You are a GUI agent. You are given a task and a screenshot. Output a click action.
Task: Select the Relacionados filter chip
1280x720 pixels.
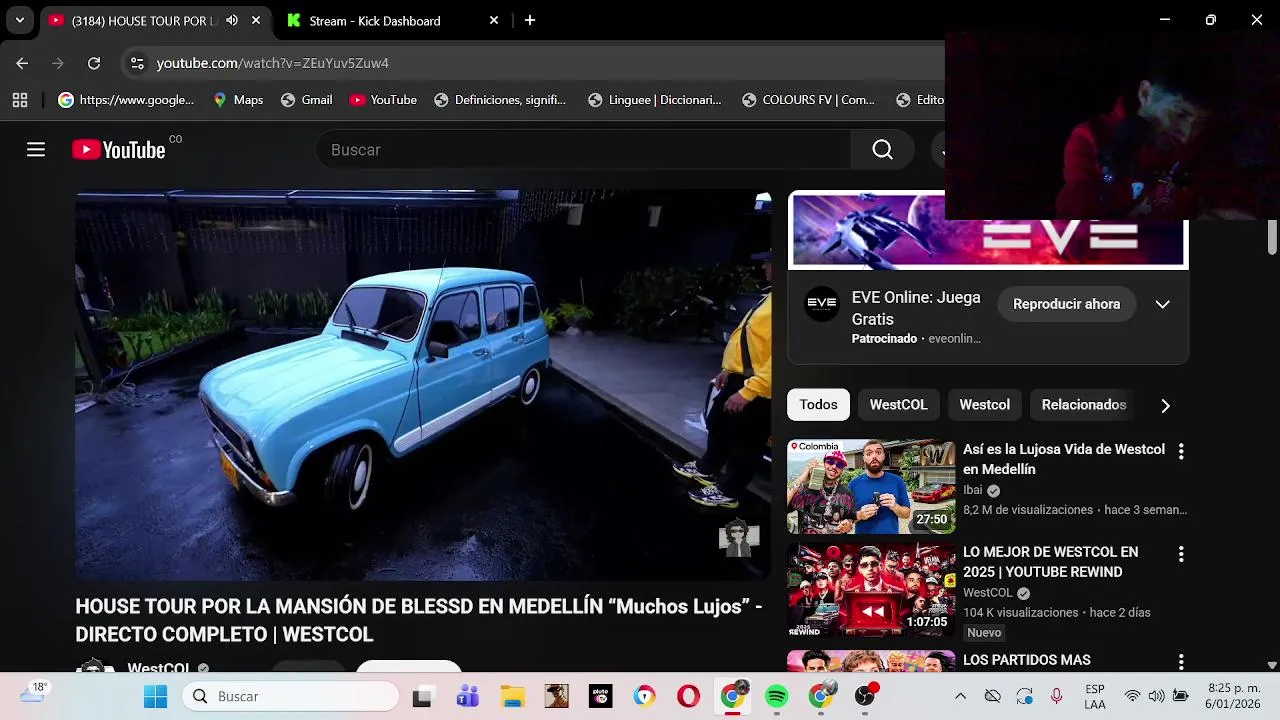click(1084, 405)
